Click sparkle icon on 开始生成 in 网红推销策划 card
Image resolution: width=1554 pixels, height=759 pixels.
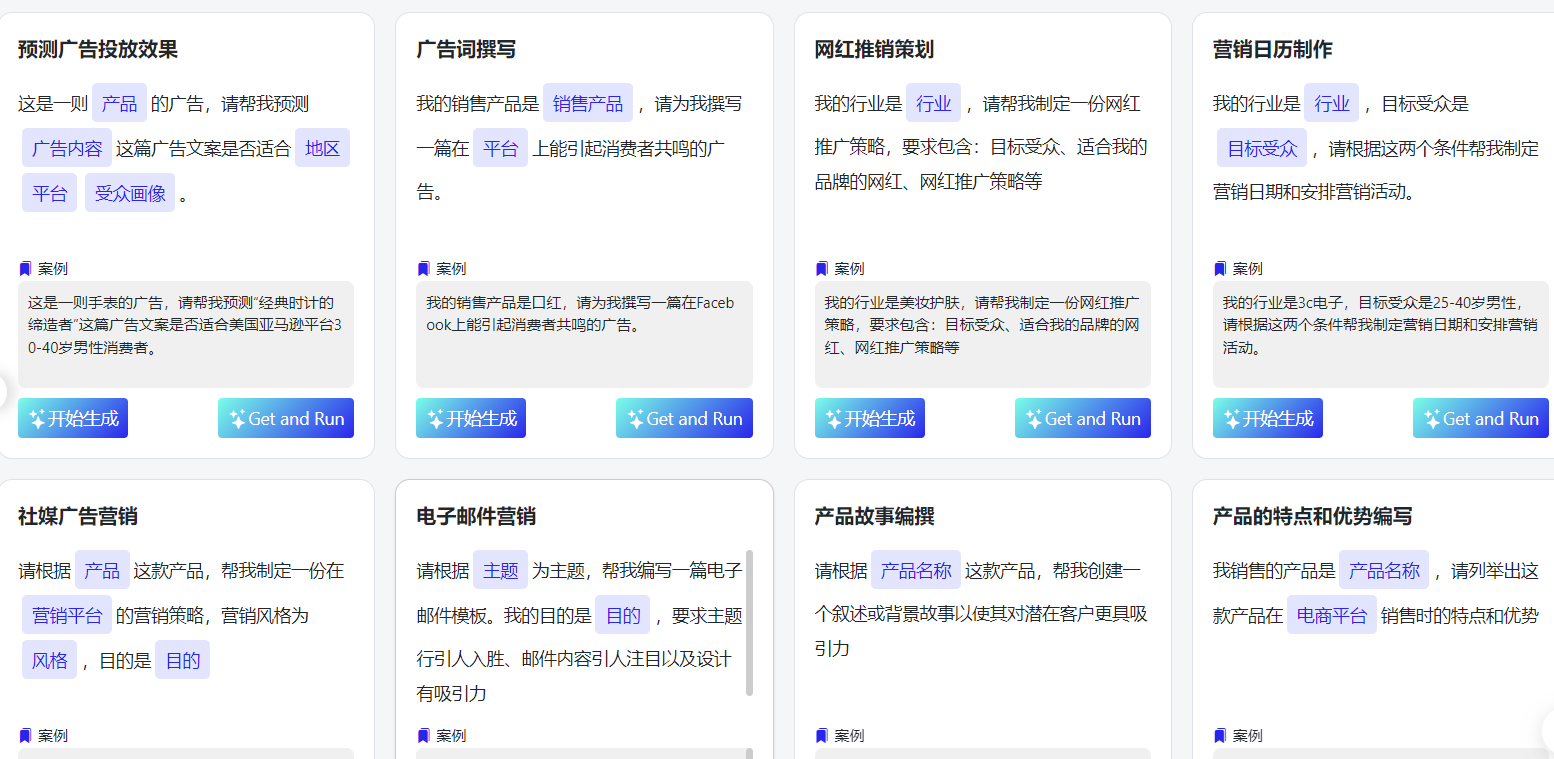coord(834,419)
